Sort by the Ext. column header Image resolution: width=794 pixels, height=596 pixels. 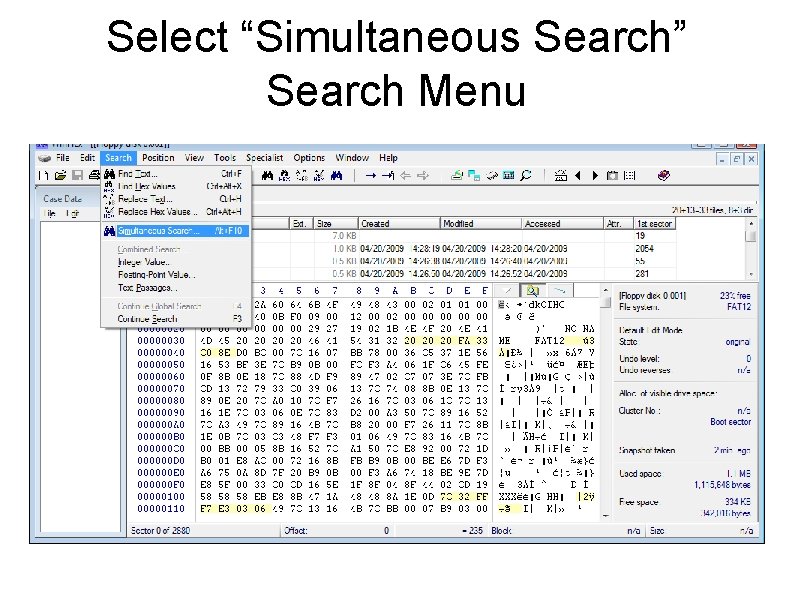[302, 224]
